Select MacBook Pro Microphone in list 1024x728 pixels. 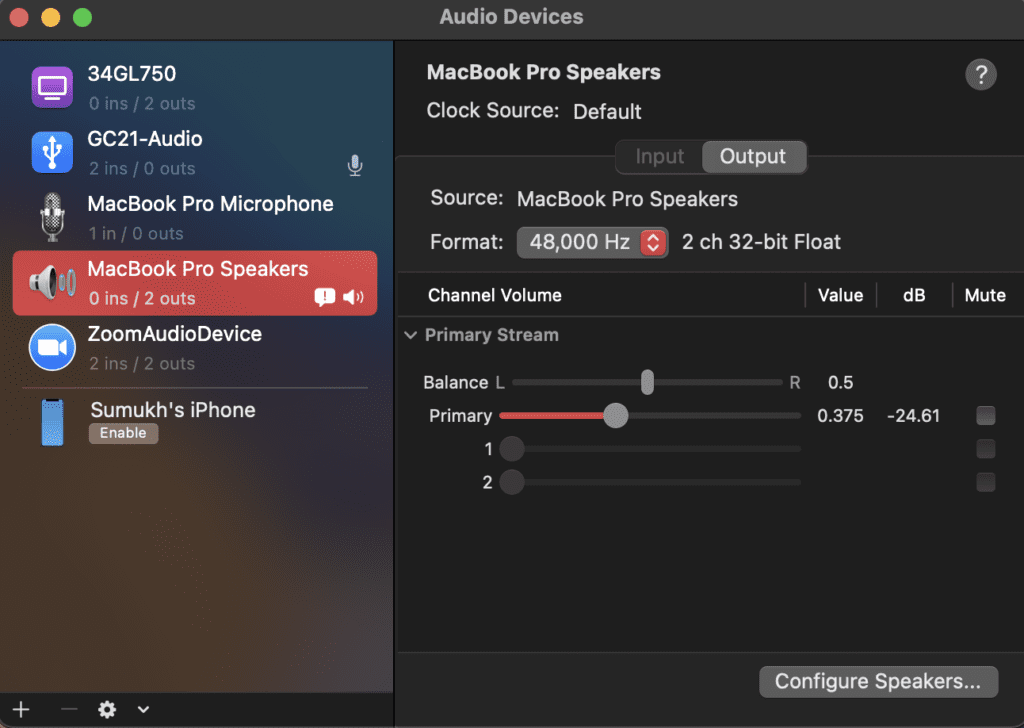pyautogui.click(x=195, y=217)
